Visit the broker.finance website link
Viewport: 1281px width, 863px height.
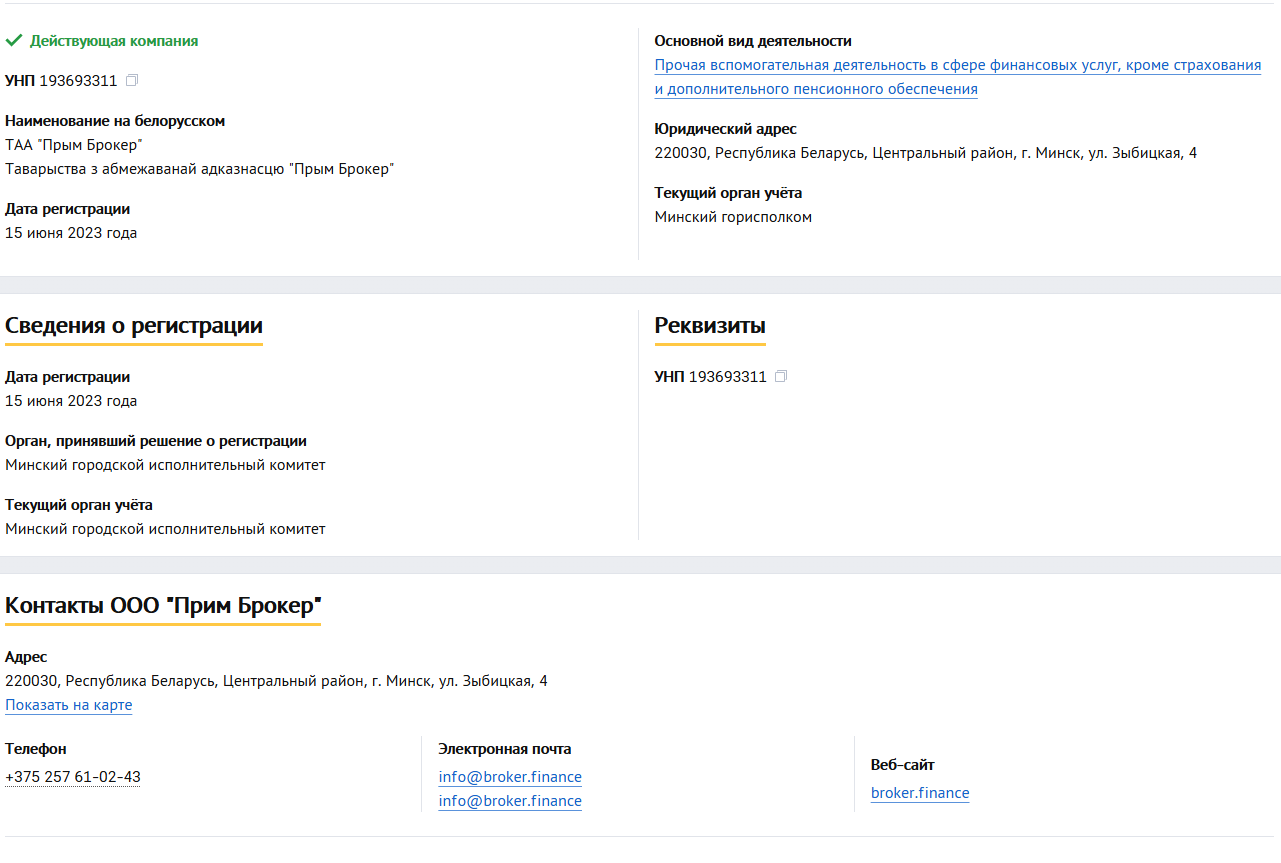tap(919, 793)
